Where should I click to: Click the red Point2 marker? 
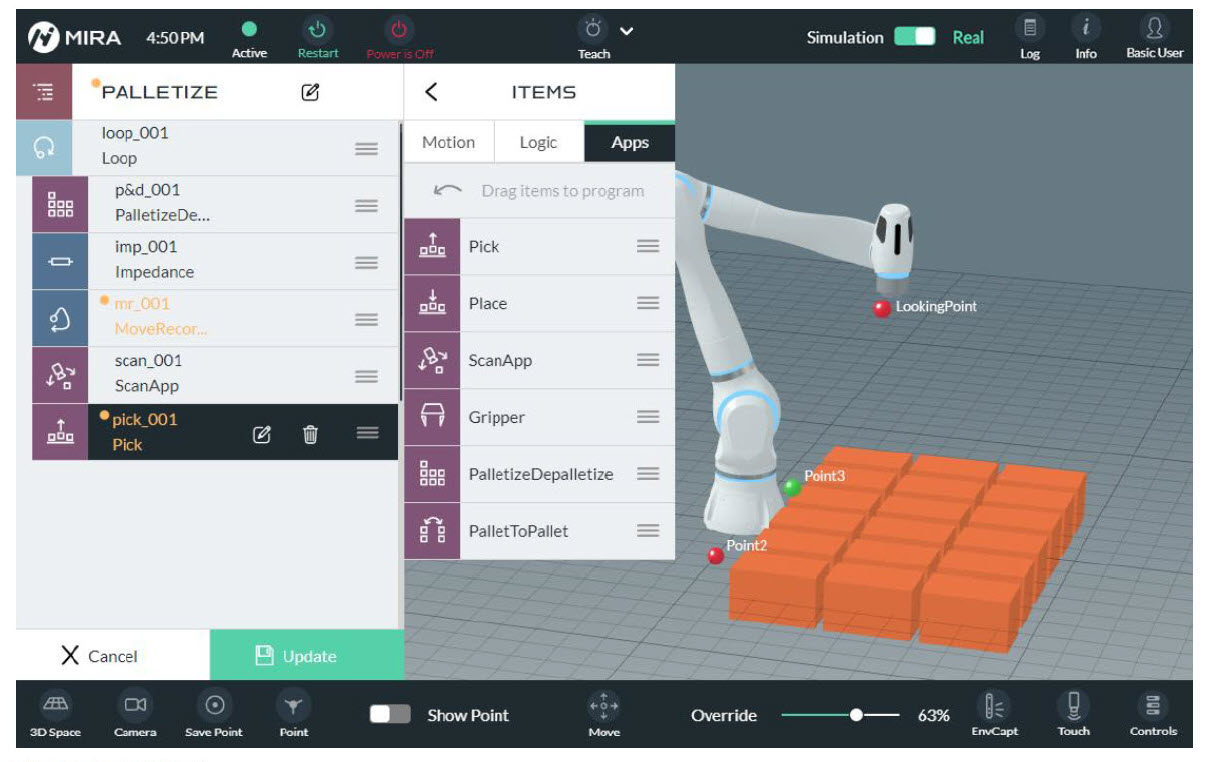[x=716, y=555]
